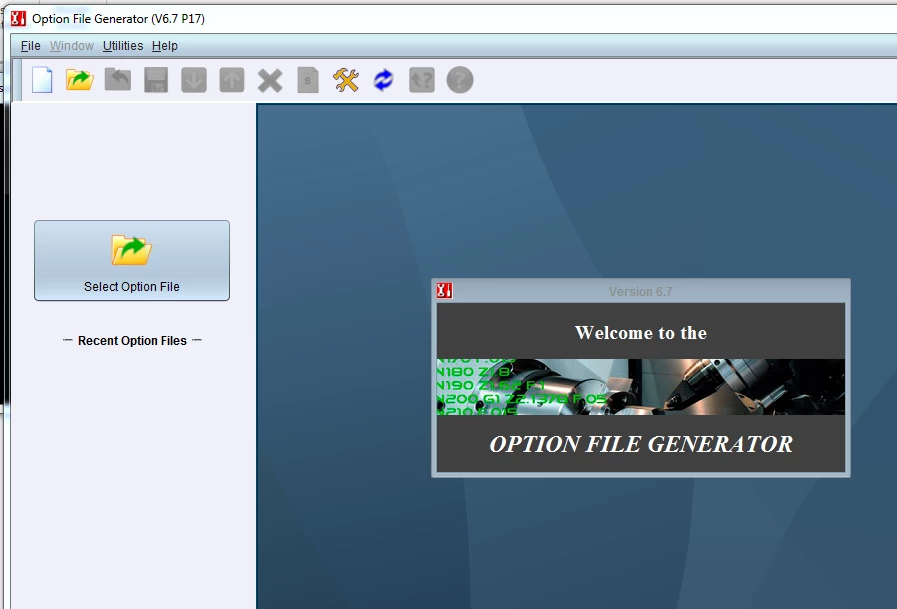Click the context help question toolbar icon
This screenshot has height=609, width=897.
coord(422,80)
